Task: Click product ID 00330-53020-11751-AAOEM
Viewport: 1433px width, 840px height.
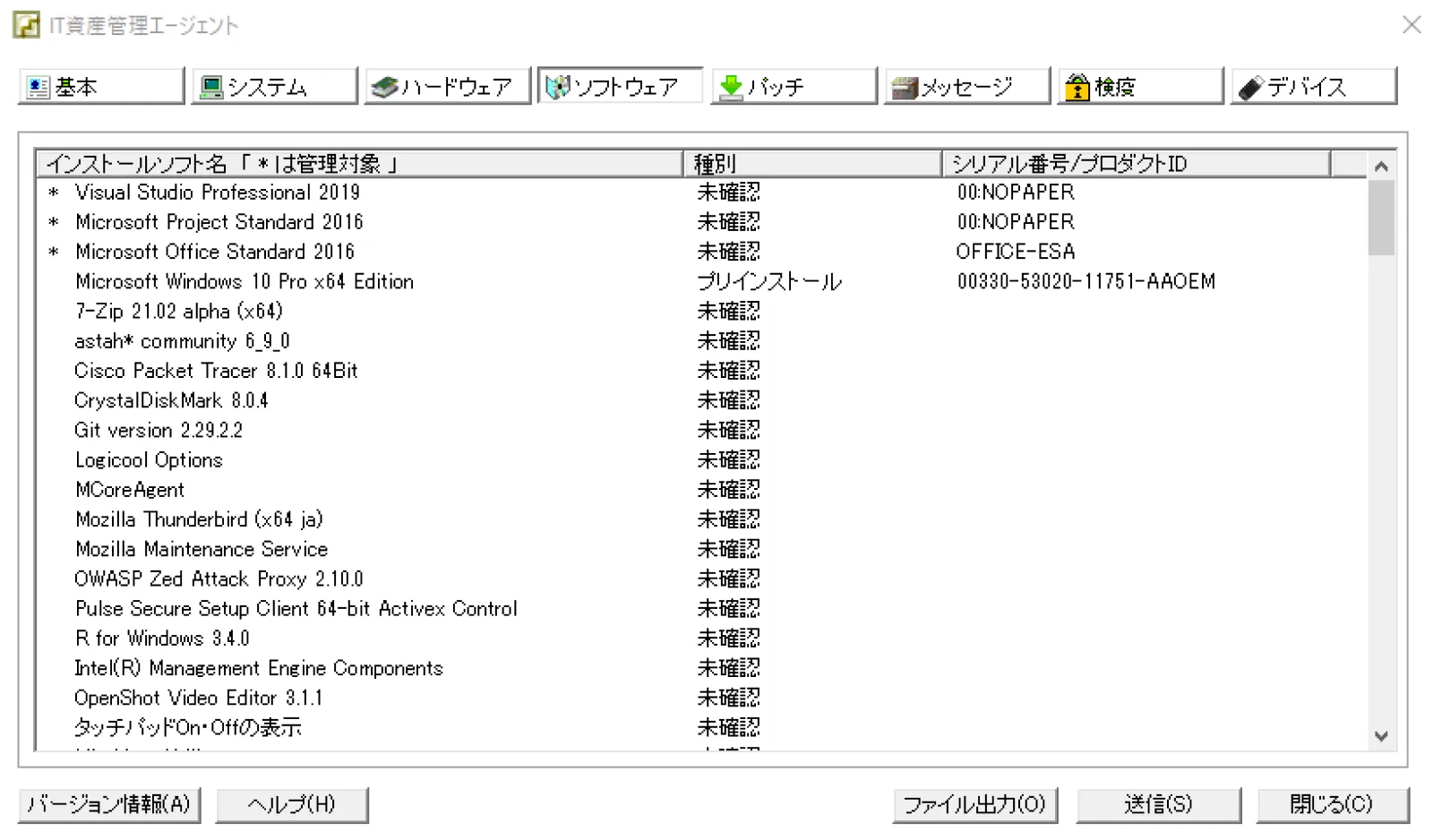Action: (1085, 281)
